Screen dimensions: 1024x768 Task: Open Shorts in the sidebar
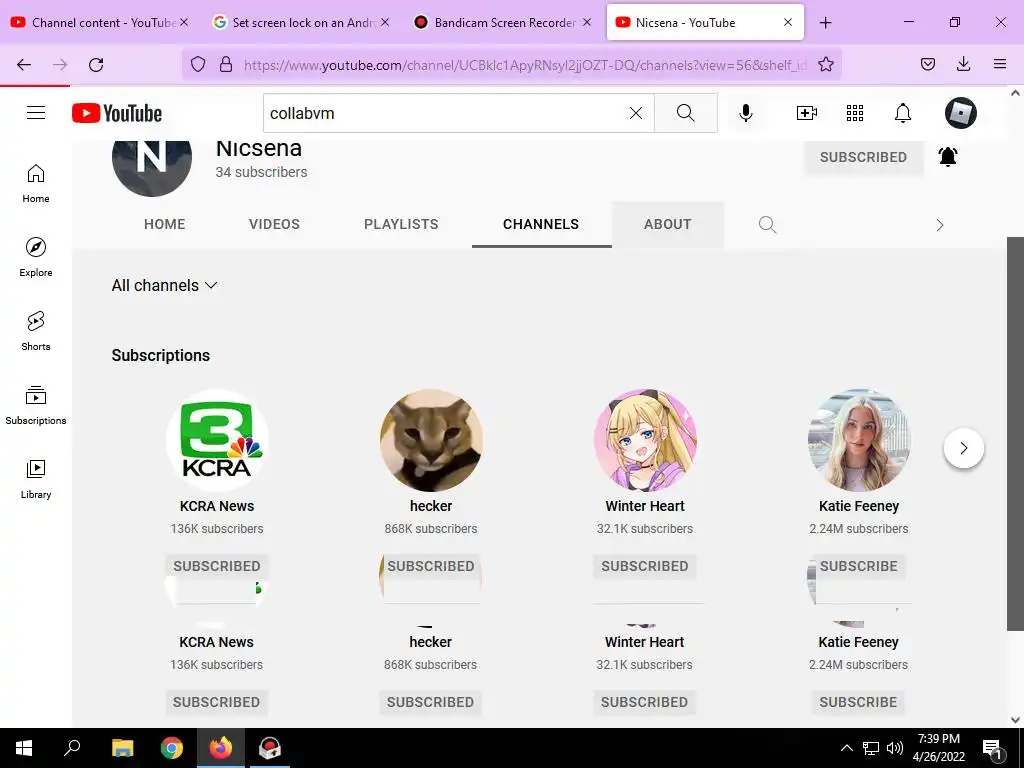tap(36, 331)
